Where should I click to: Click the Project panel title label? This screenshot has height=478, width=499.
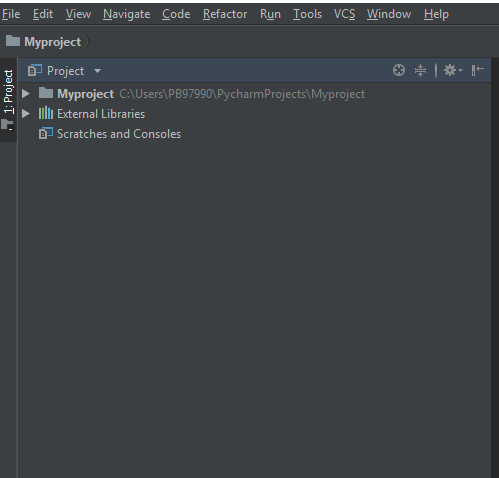(x=65, y=71)
